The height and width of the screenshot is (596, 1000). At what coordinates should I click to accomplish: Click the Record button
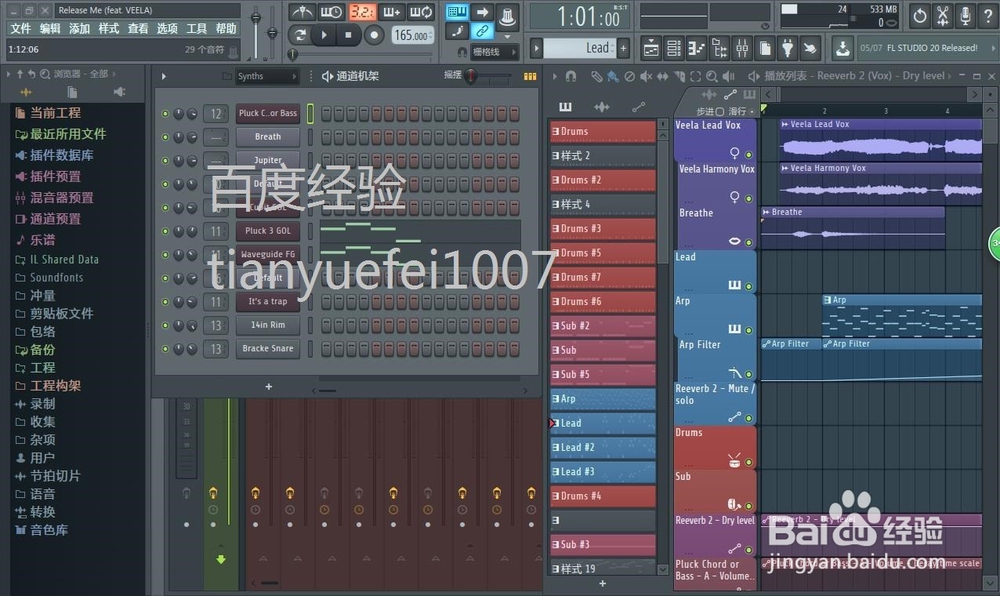(374, 34)
